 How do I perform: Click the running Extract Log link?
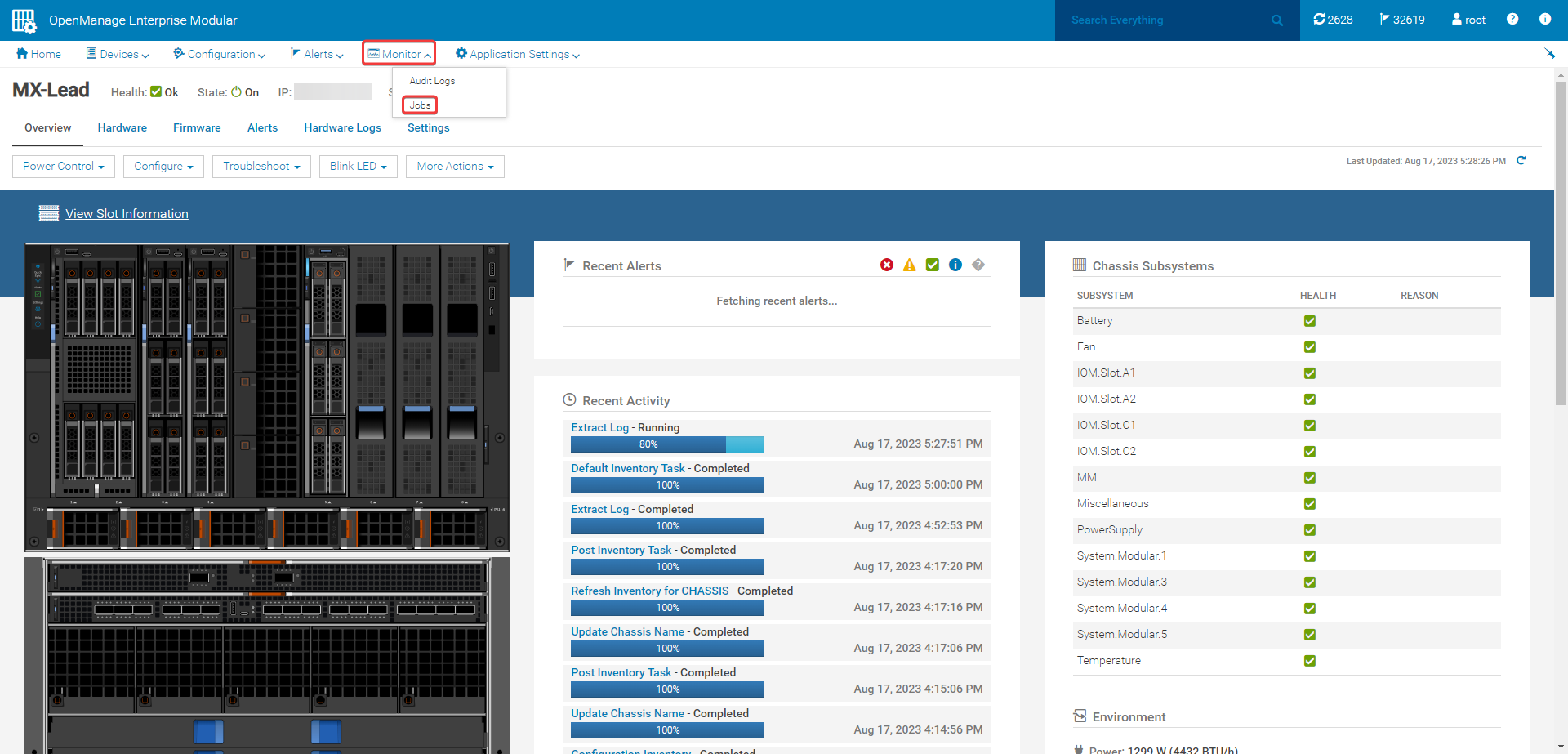pos(599,427)
